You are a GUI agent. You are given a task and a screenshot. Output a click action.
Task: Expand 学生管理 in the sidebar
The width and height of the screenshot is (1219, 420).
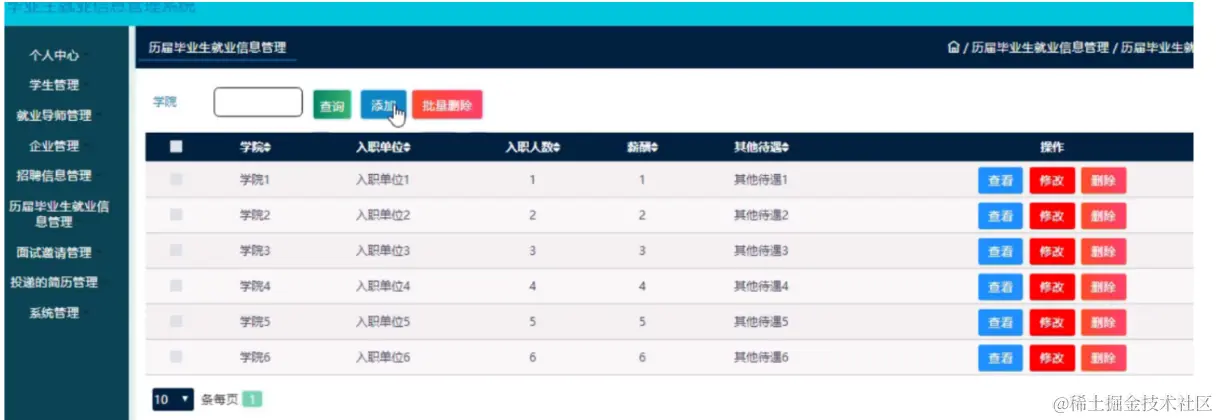coord(54,85)
